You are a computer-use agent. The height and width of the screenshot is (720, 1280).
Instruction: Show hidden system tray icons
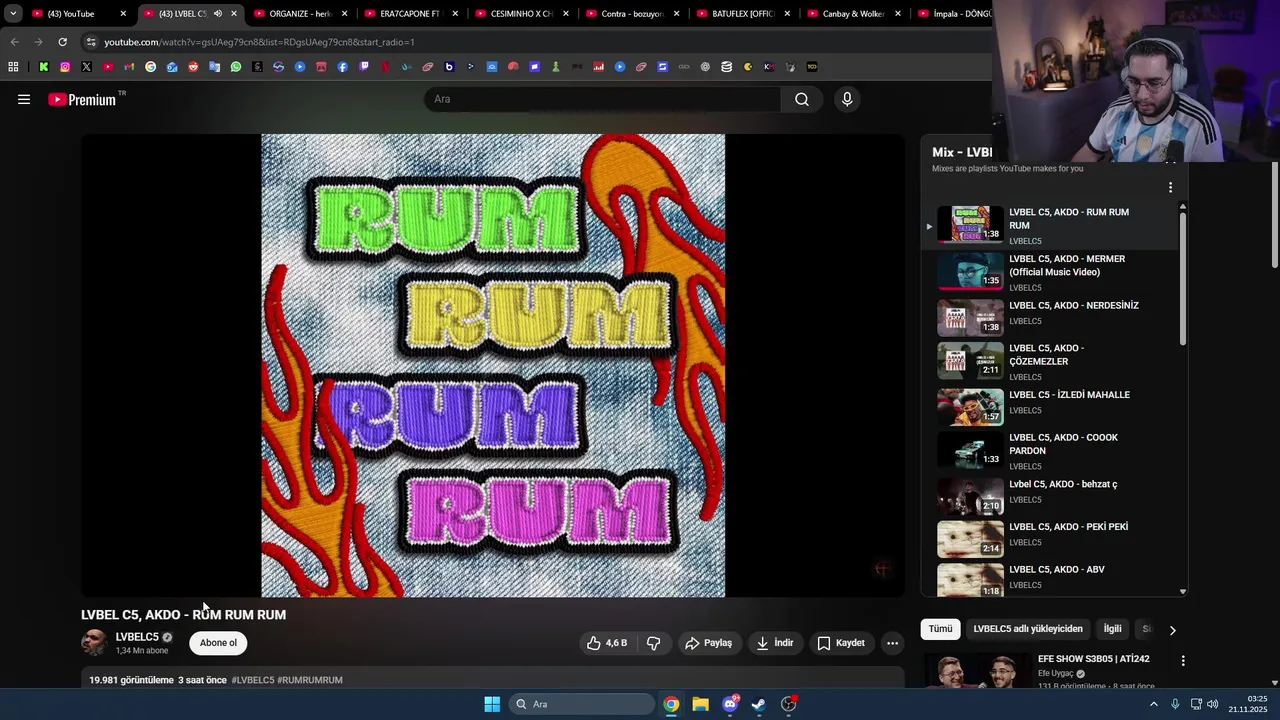1153,704
